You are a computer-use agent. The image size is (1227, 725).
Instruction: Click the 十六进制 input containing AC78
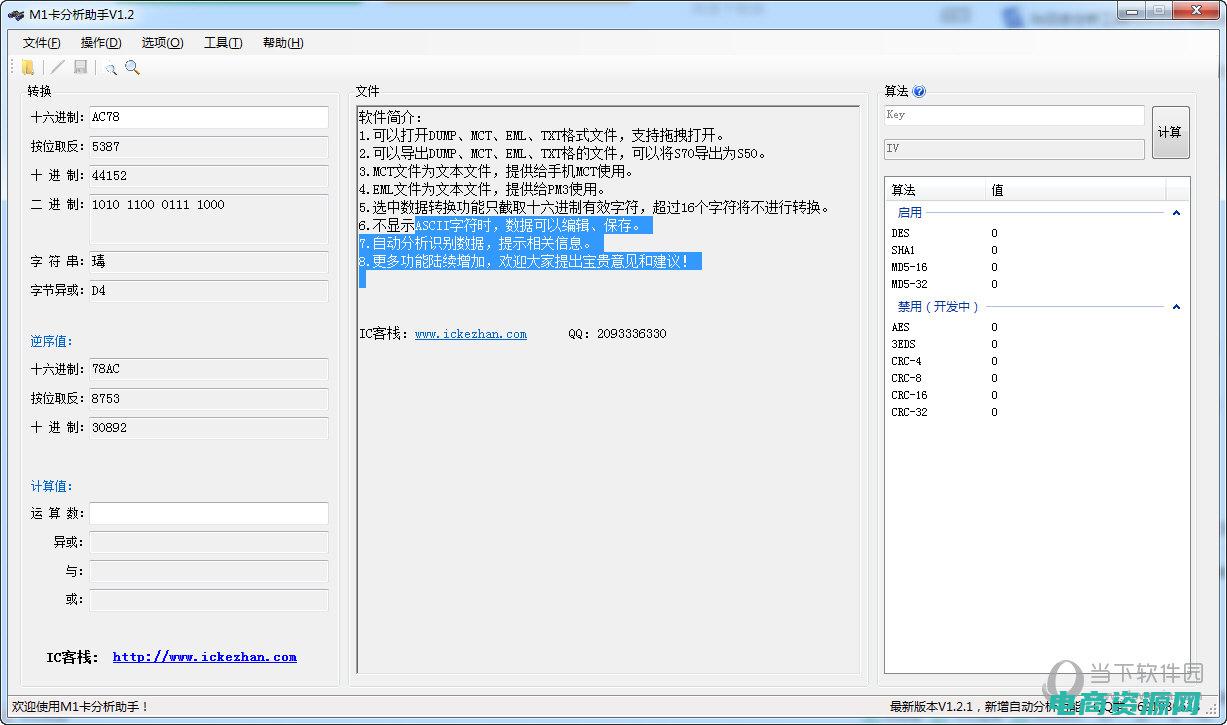208,117
